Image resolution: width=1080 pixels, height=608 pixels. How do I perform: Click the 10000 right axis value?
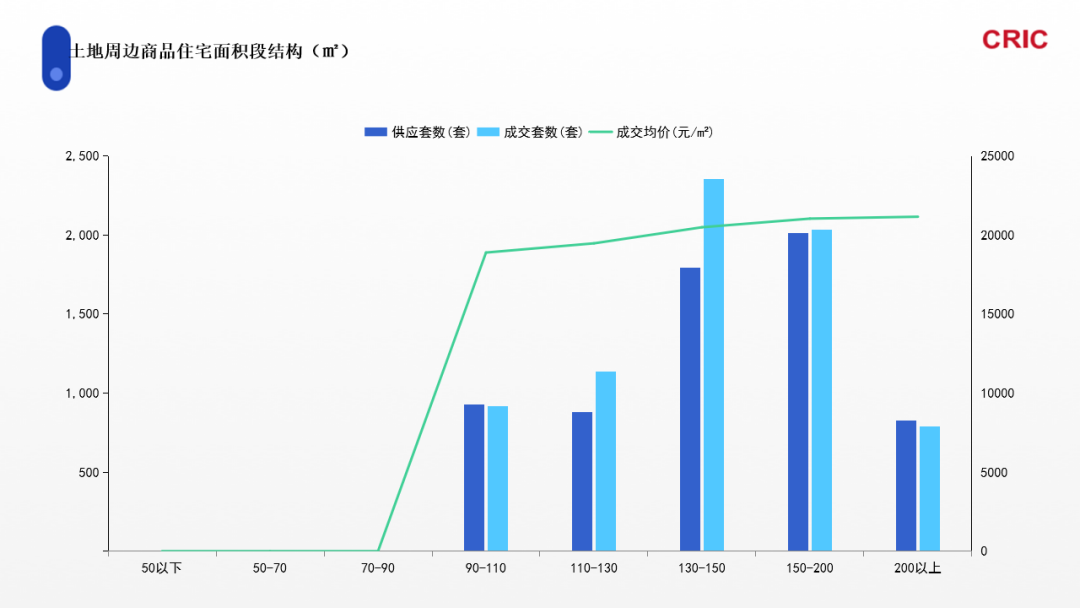[997, 393]
